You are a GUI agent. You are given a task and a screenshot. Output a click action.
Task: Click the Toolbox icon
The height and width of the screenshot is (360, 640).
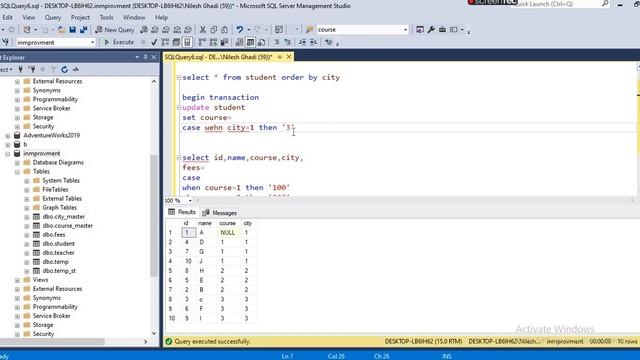(442, 29)
